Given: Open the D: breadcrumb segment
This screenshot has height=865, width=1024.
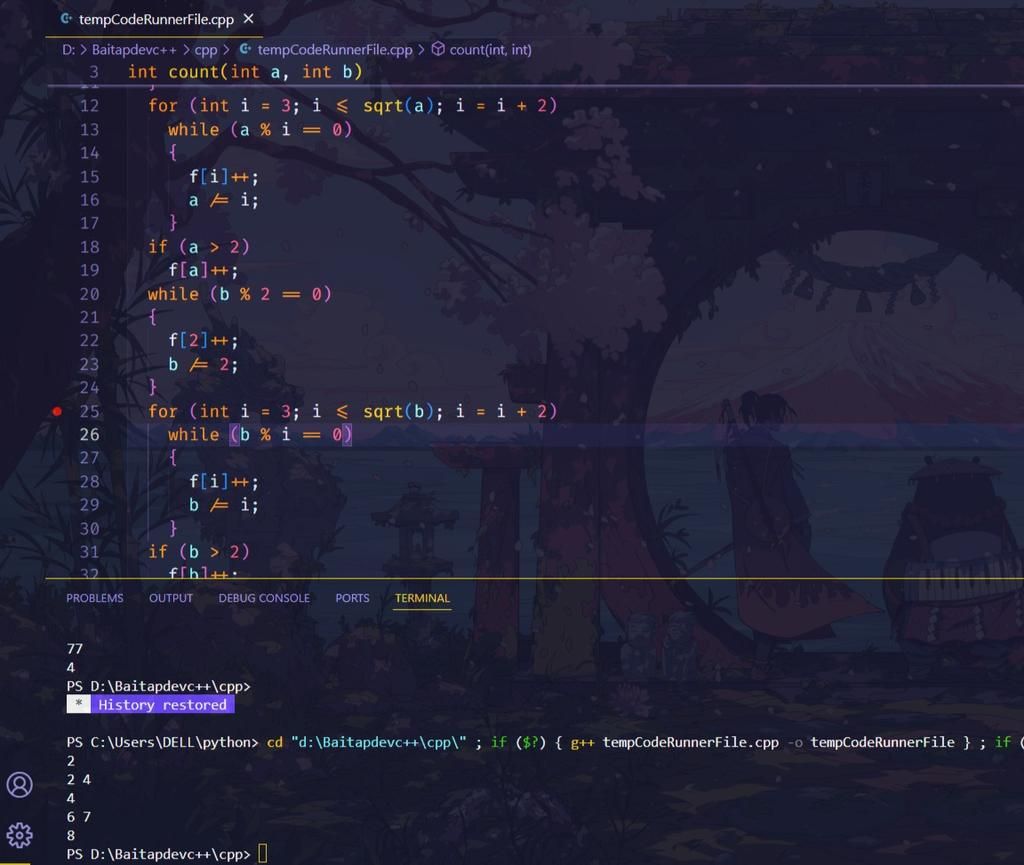Looking at the screenshot, I should tap(68, 50).
